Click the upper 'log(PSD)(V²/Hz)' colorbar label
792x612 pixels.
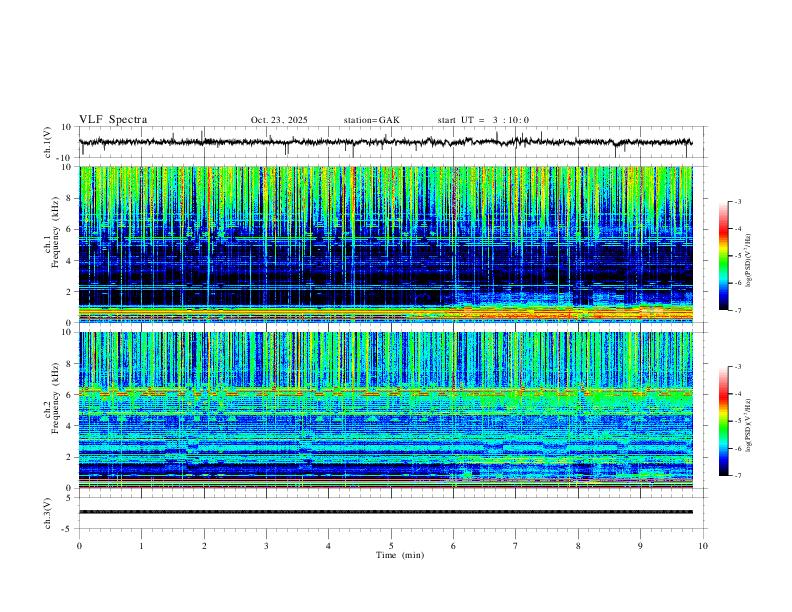click(749, 261)
